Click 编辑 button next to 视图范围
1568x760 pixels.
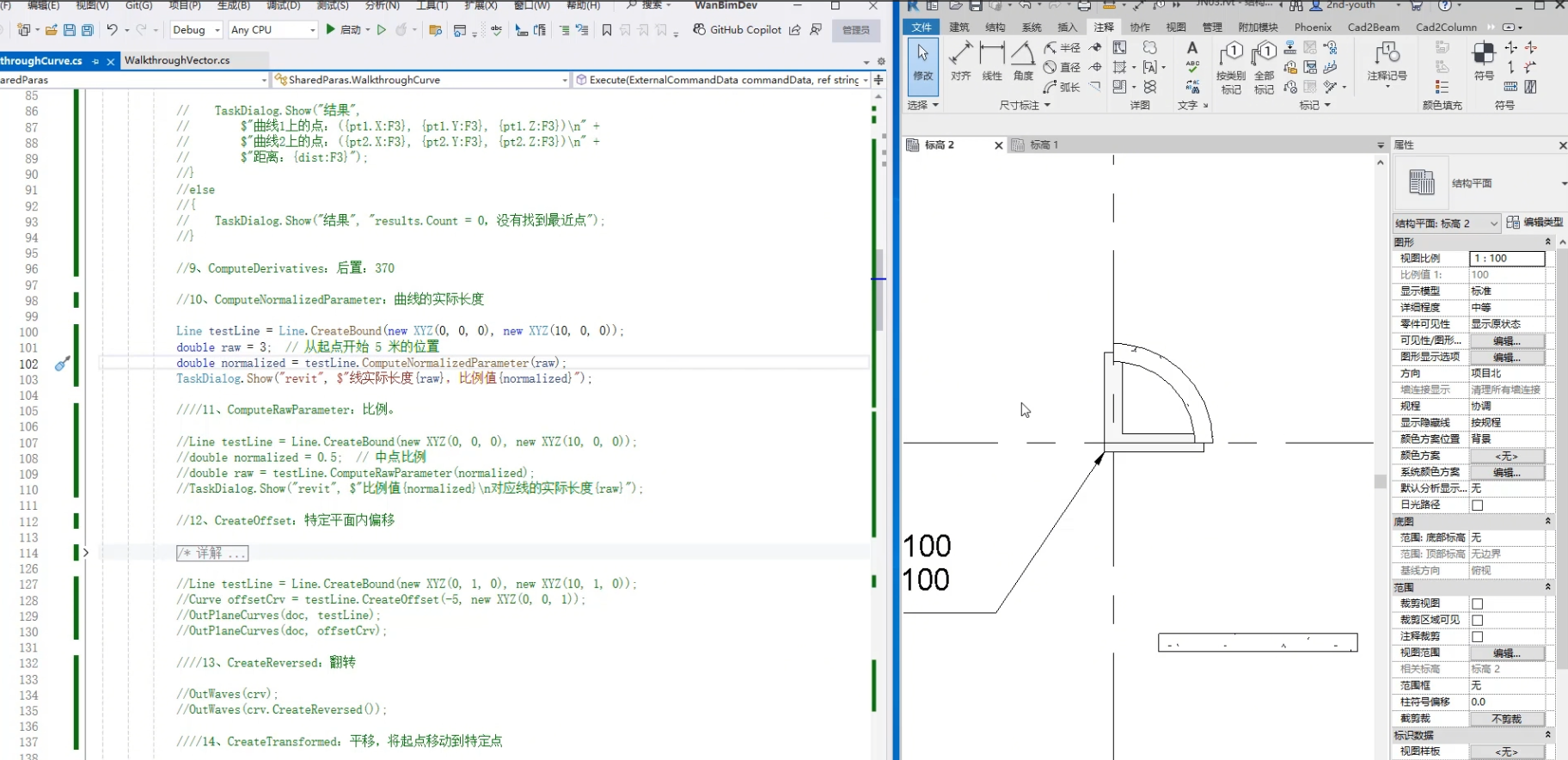coord(1506,653)
